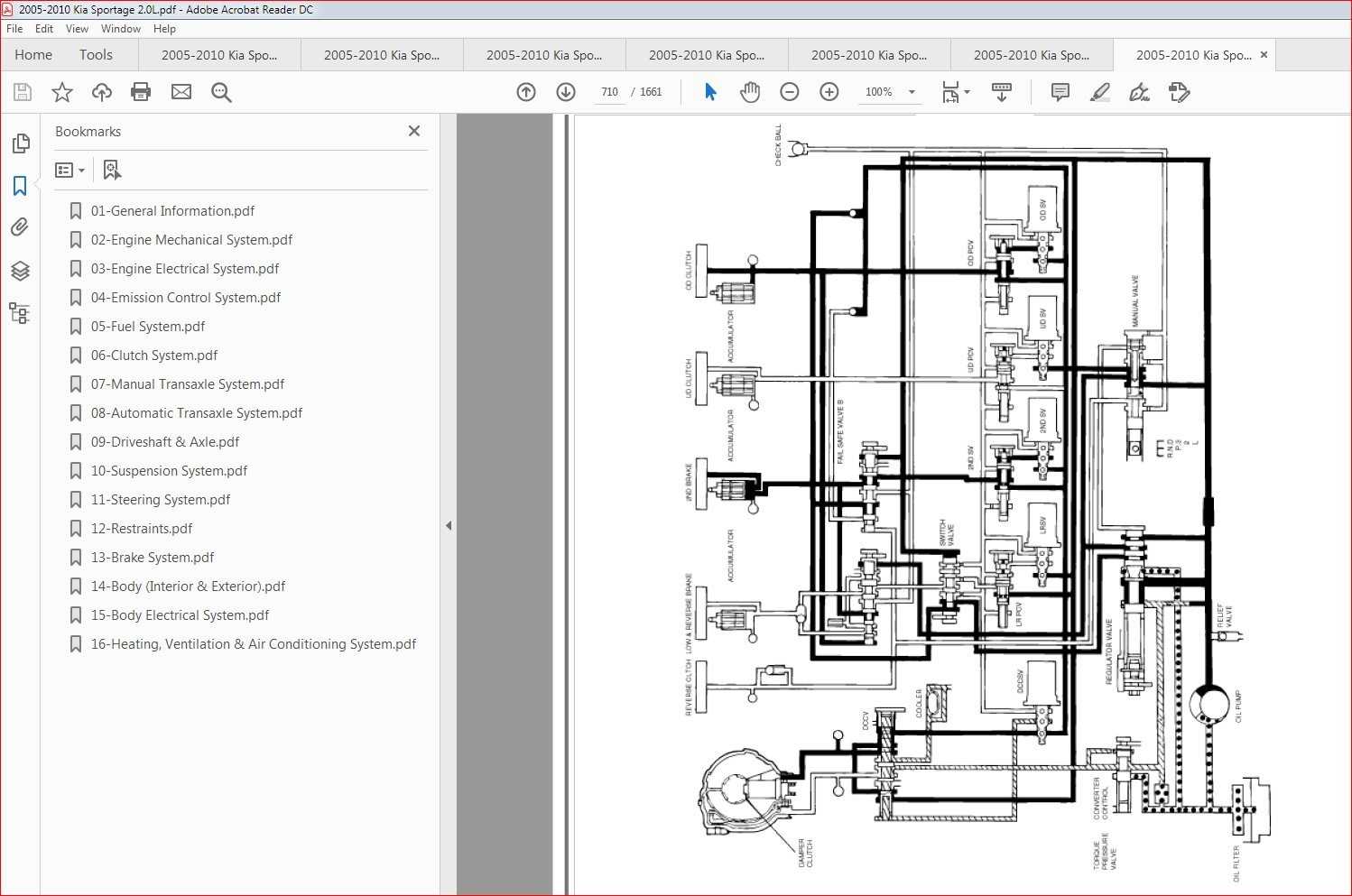
Task: Activate the Hand pan tool
Action: (750, 92)
